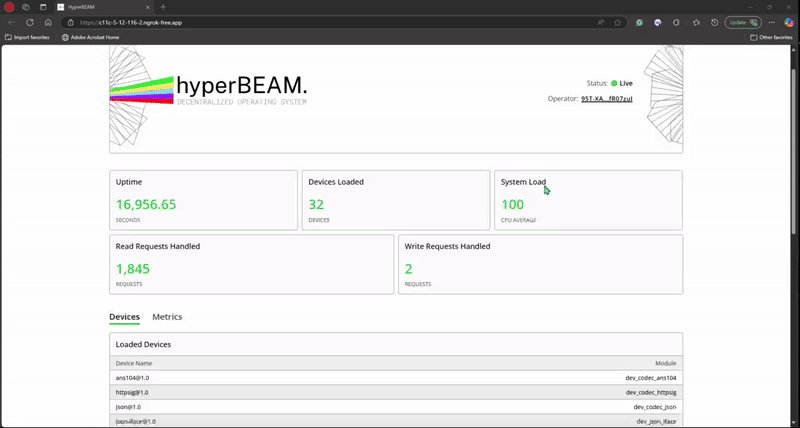Open Adobe Acrobat Home bookmark

(90, 37)
